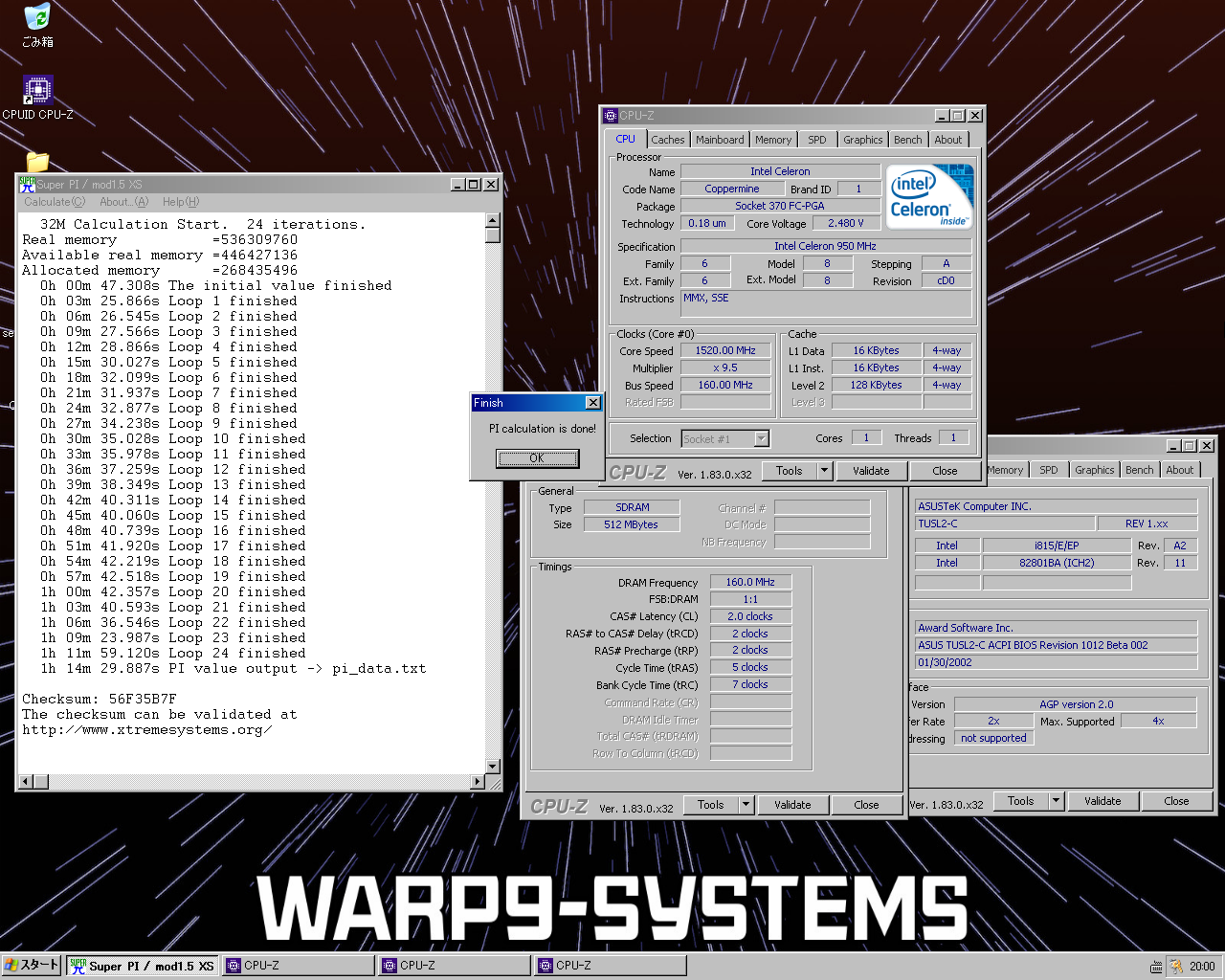This screenshot has width=1225, height=980.
Task: Click the Checksum: 56F35B7F line
Action: [x=100, y=700]
